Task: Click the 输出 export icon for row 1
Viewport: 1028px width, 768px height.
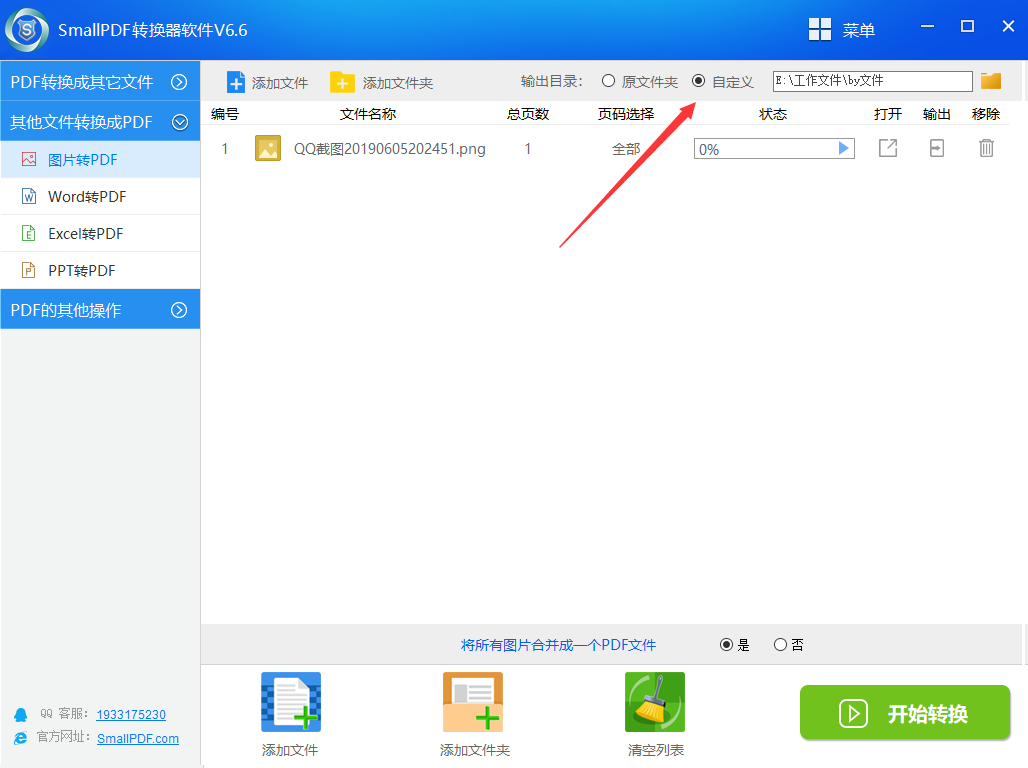Action: [x=937, y=148]
